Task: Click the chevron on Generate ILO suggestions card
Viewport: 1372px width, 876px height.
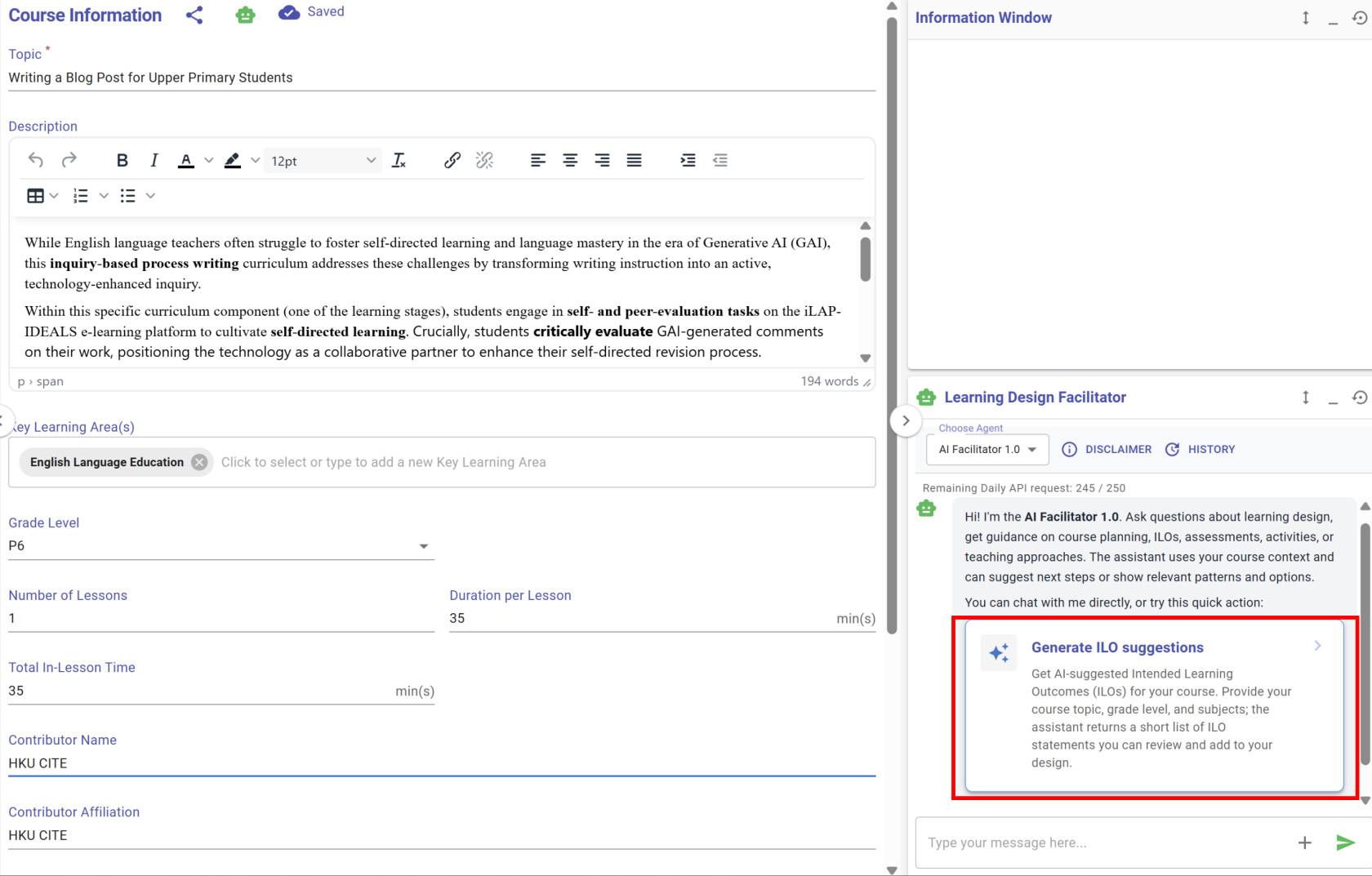Action: (1317, 646)
